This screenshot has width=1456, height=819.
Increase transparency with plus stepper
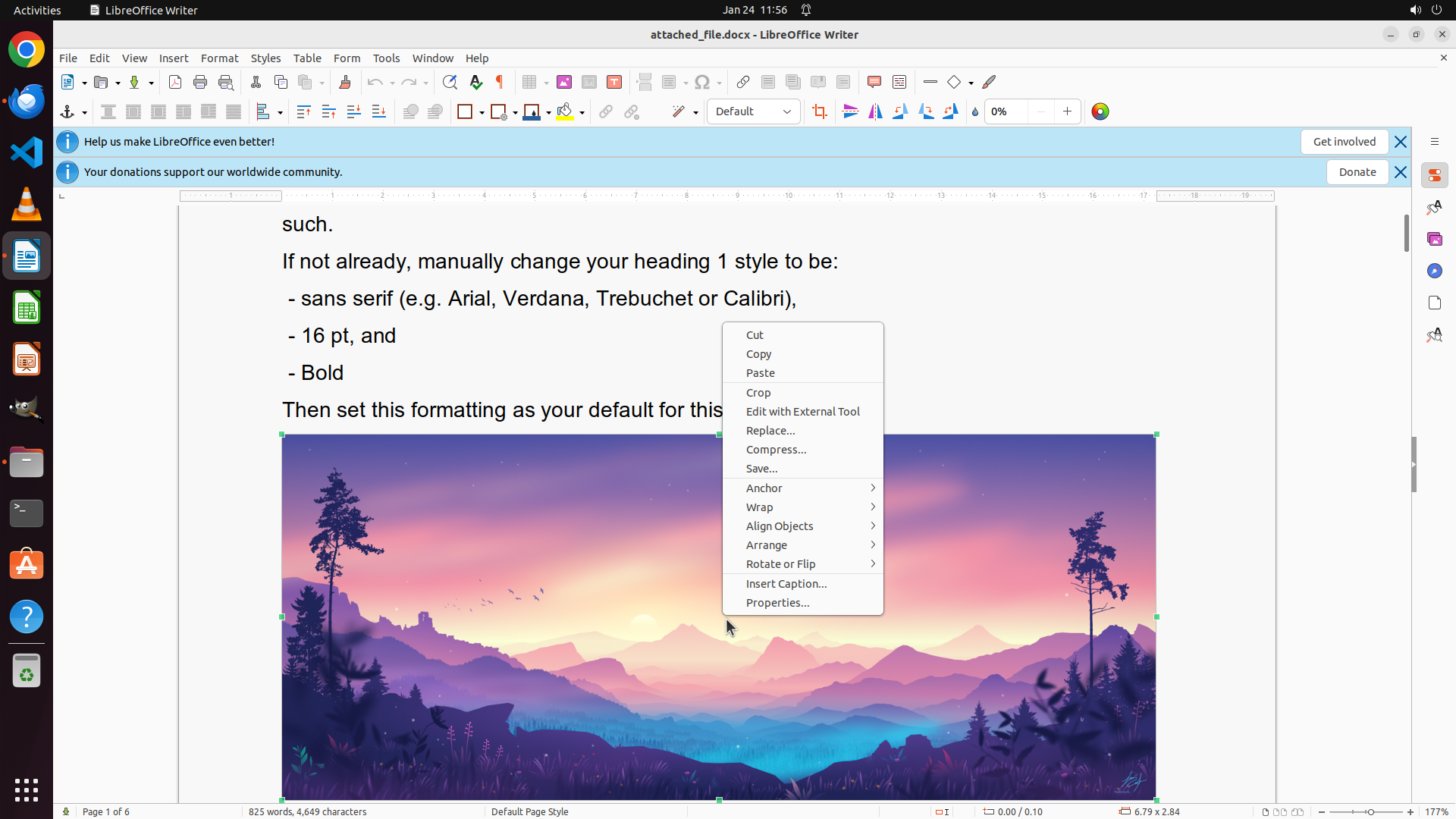click(1067, 112)
